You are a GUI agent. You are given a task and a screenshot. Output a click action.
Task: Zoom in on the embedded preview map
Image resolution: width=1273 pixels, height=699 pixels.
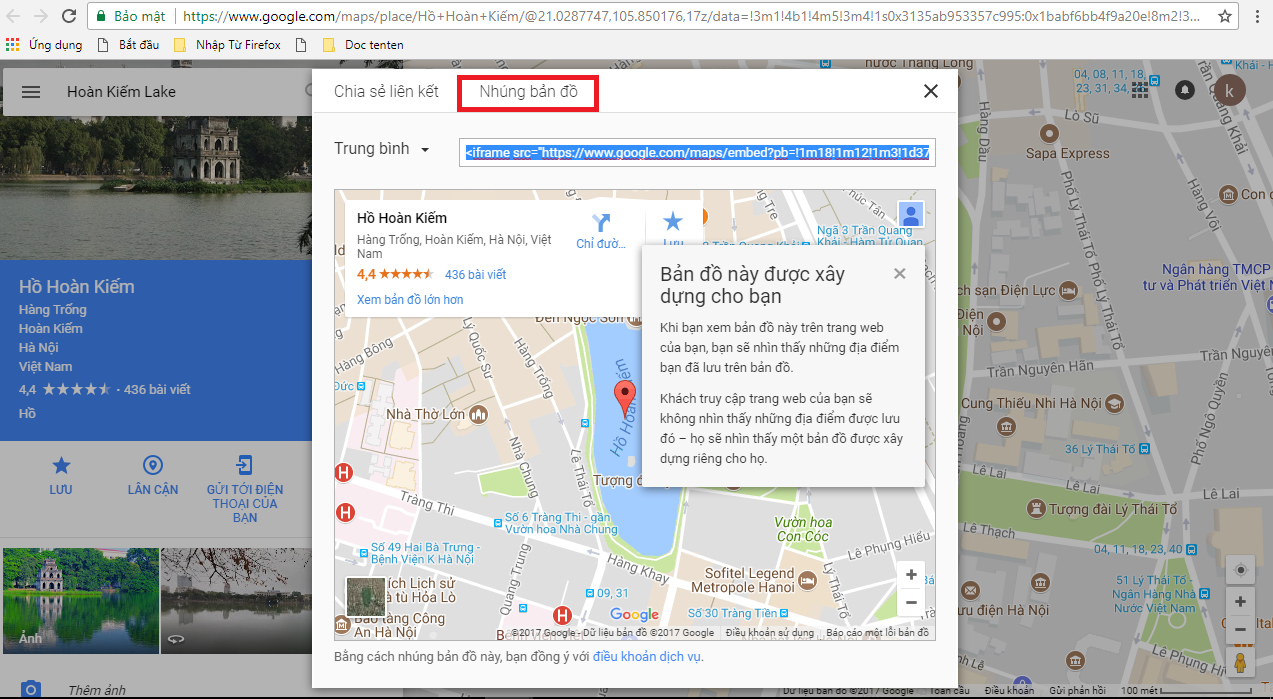click(x=911, y=575)
